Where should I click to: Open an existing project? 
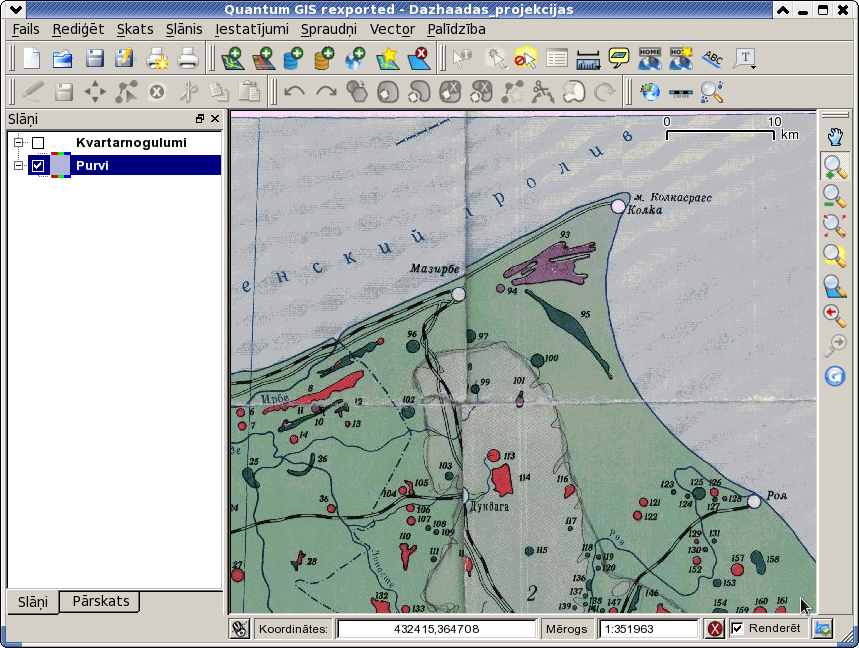click(x=63, y=58)
